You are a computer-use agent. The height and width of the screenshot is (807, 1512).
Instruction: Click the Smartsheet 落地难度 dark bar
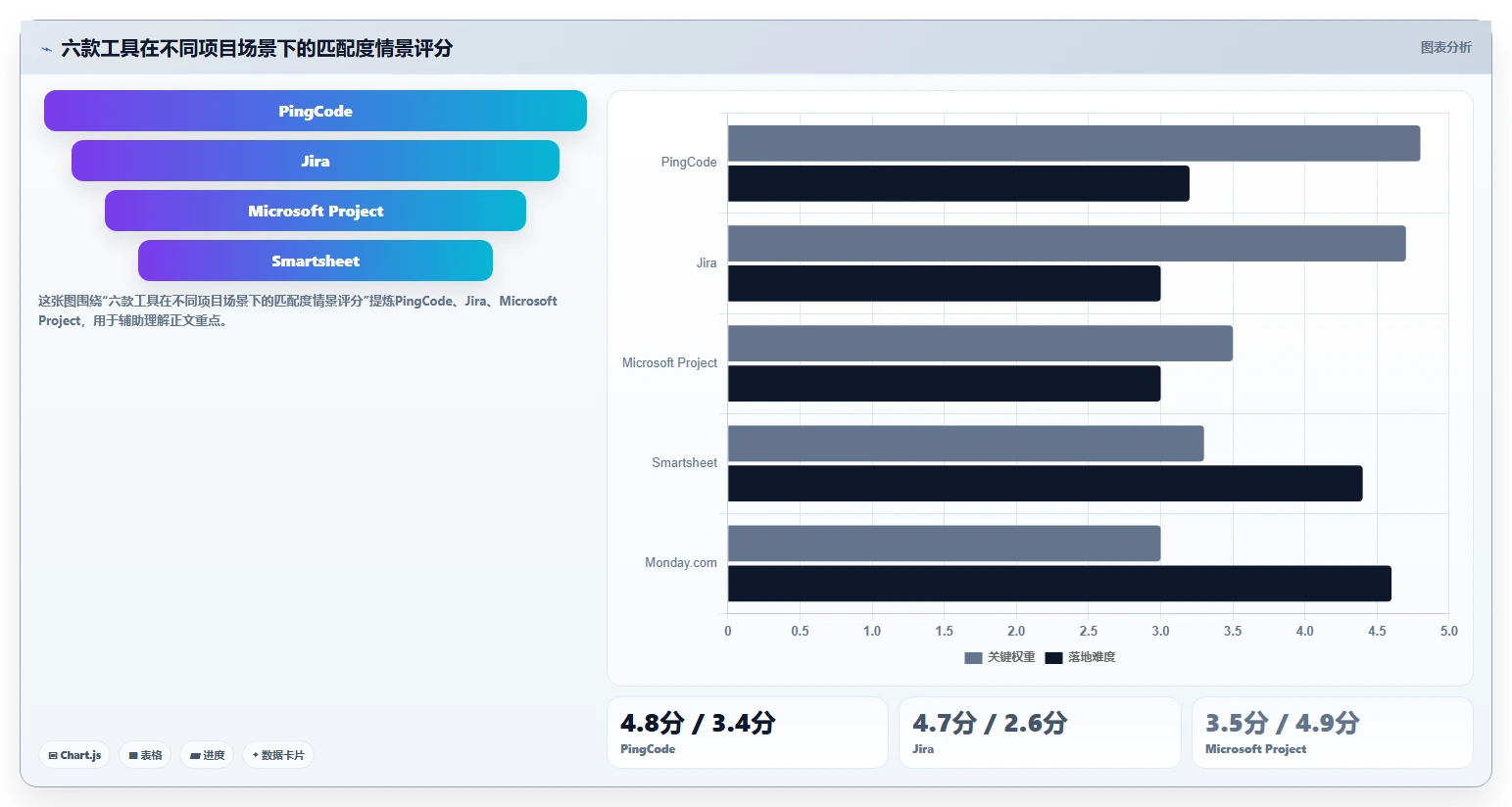click(x=1046, y=483)
